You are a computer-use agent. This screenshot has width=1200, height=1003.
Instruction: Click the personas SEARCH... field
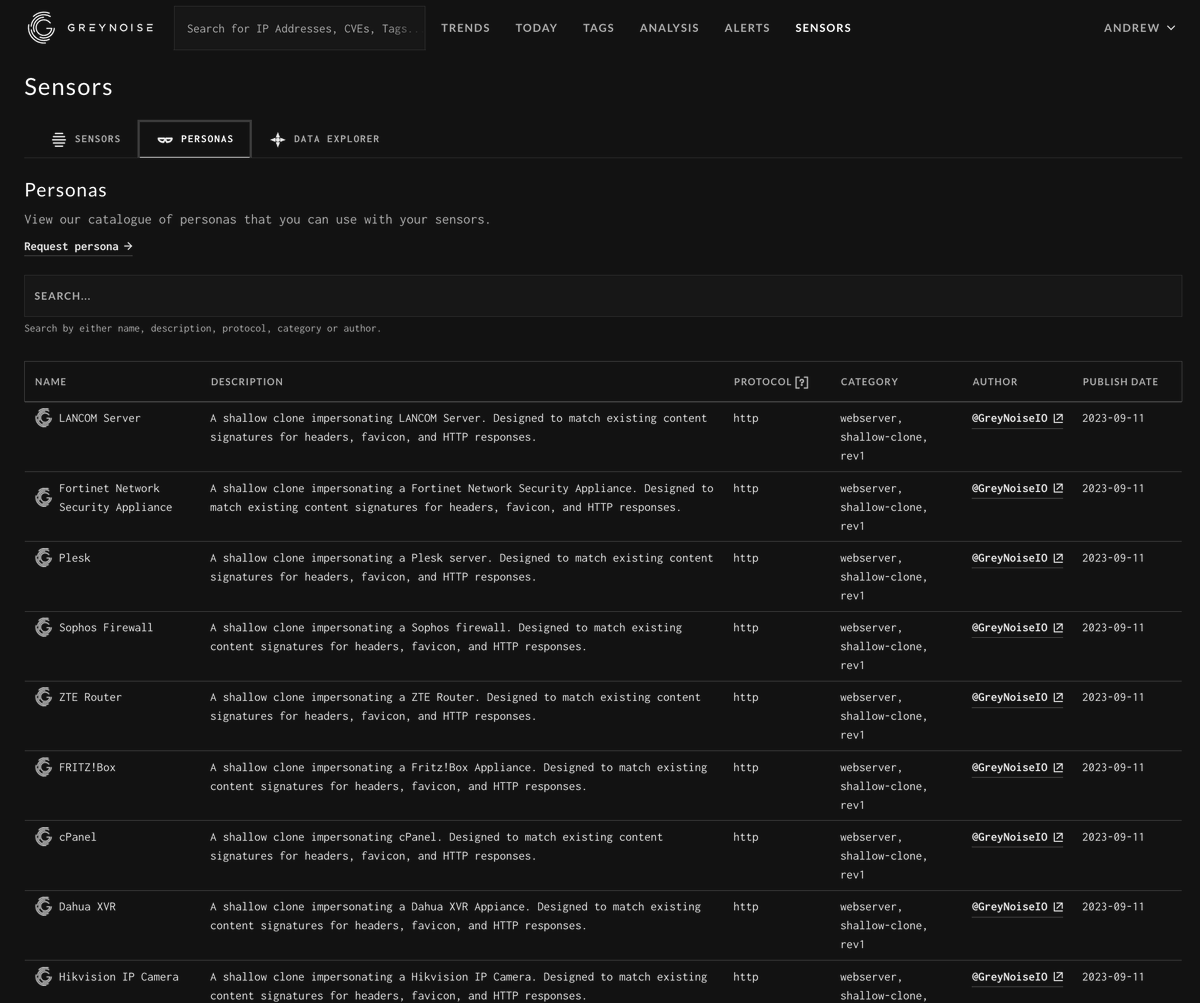(x=603, y=296)
